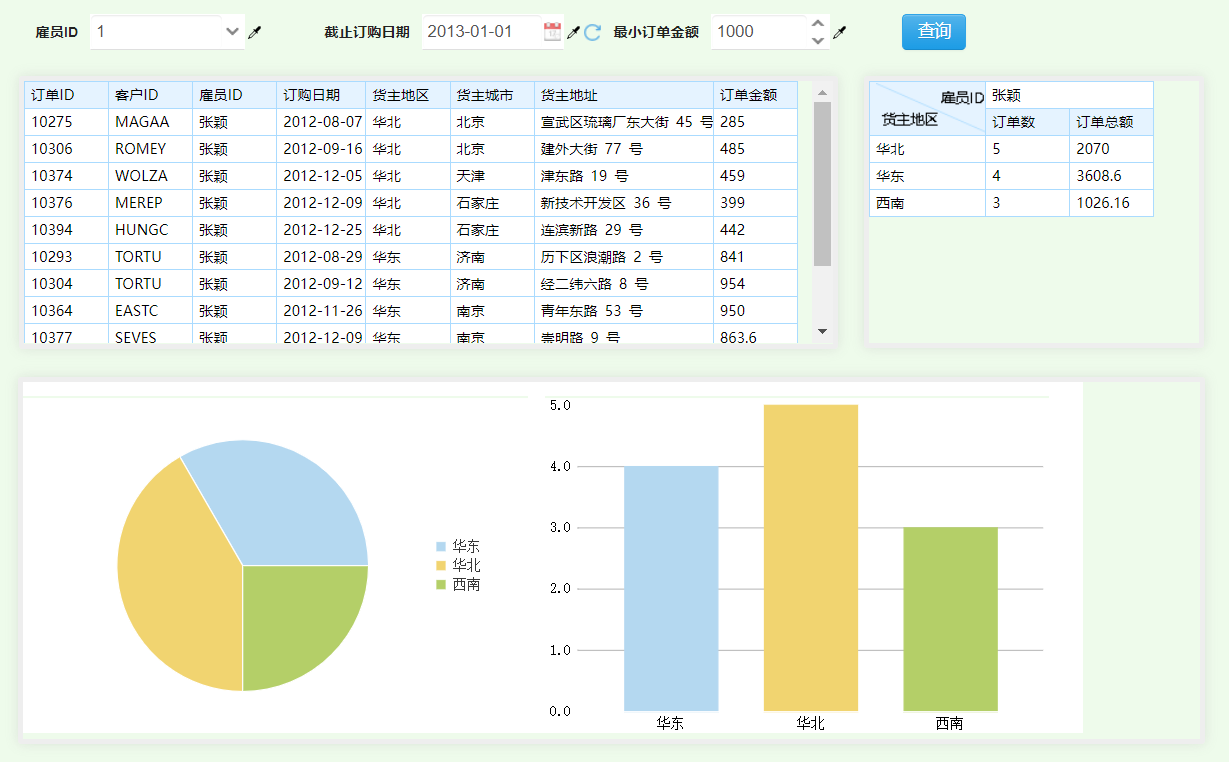Increase 最小订单金额 with the up arrow
Image resolution: width=1229 pixels, height=762 pixels.
(x=818, y=24)
